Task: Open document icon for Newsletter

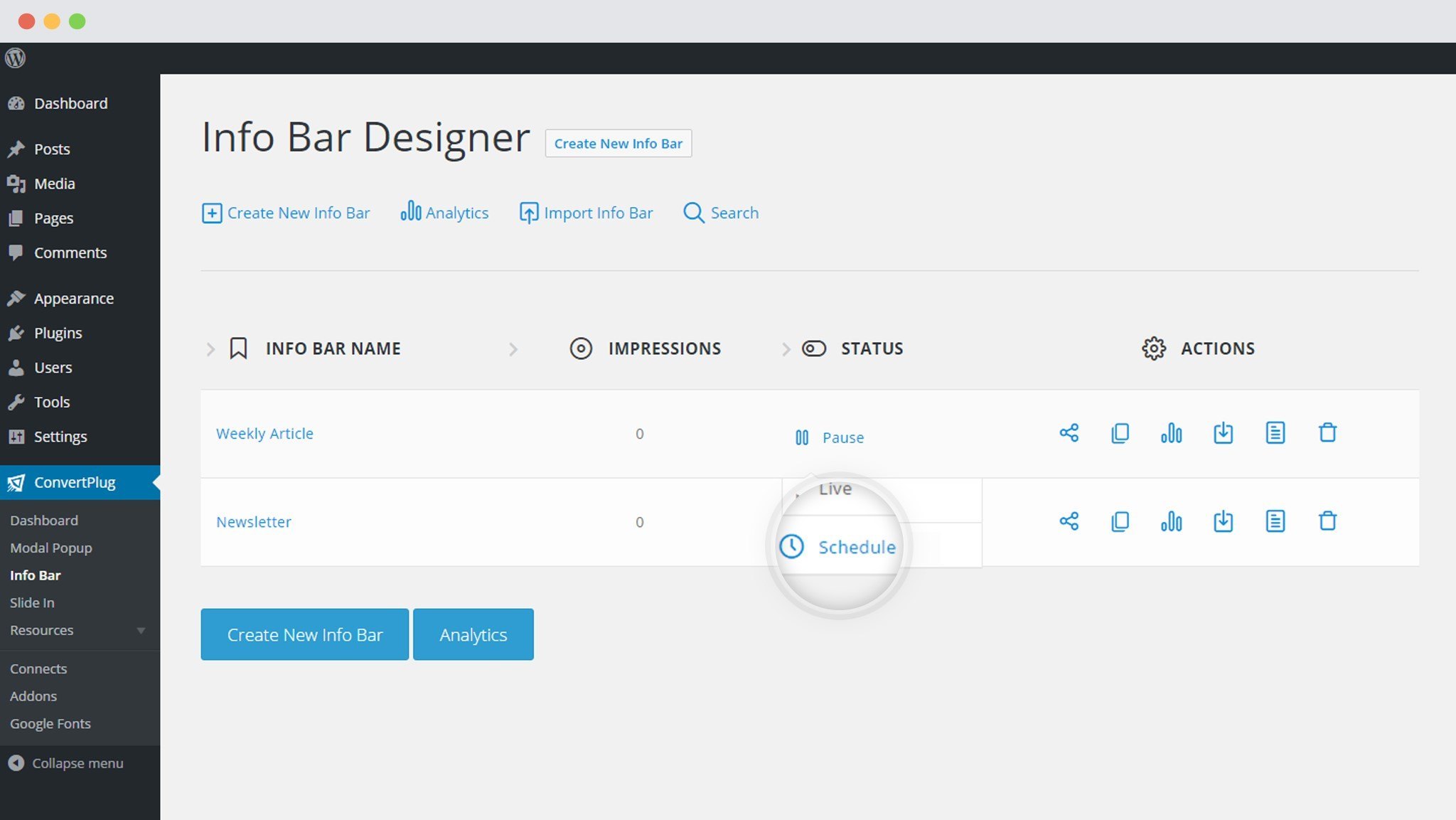Action: (x=1275, y=521)
